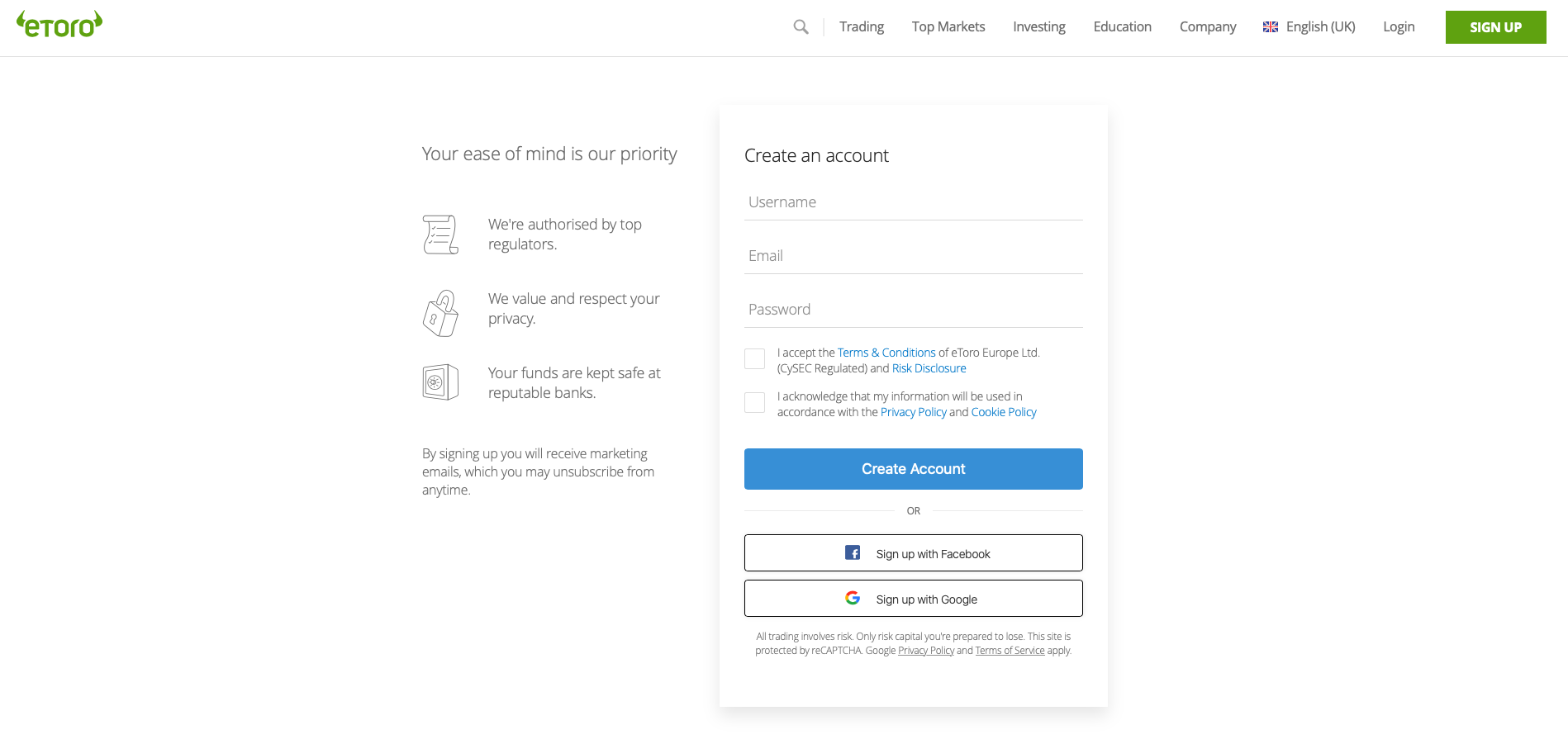This screenshot has height=744, width=1568.
Task: Click the regulators scroll document icon
Action: coord(440,235)
